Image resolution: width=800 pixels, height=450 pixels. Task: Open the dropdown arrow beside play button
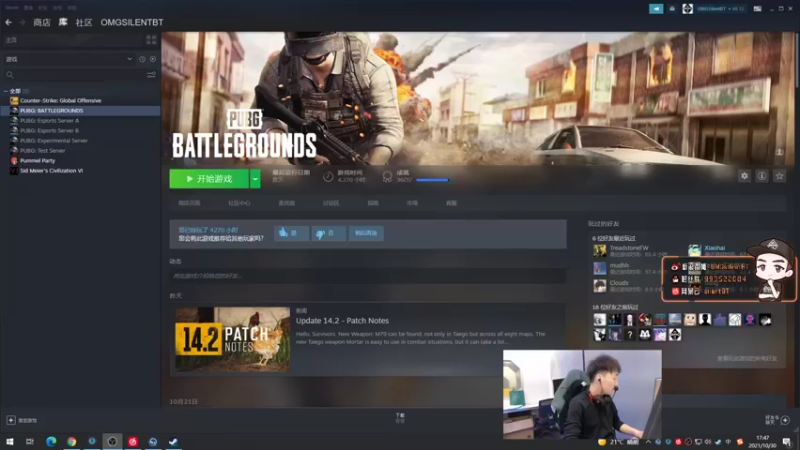255,179
